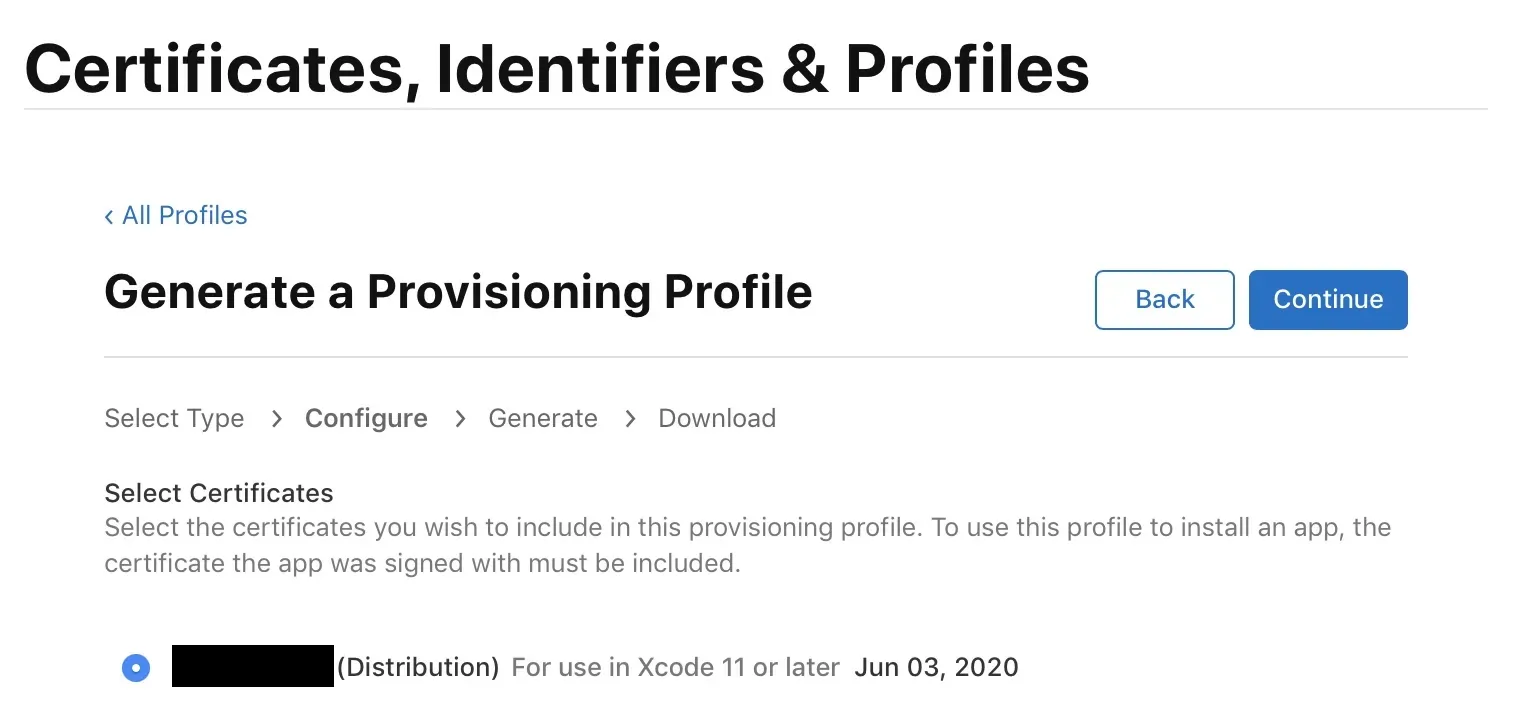Click the (Distribution) certificate label

(x=418, y=667)
